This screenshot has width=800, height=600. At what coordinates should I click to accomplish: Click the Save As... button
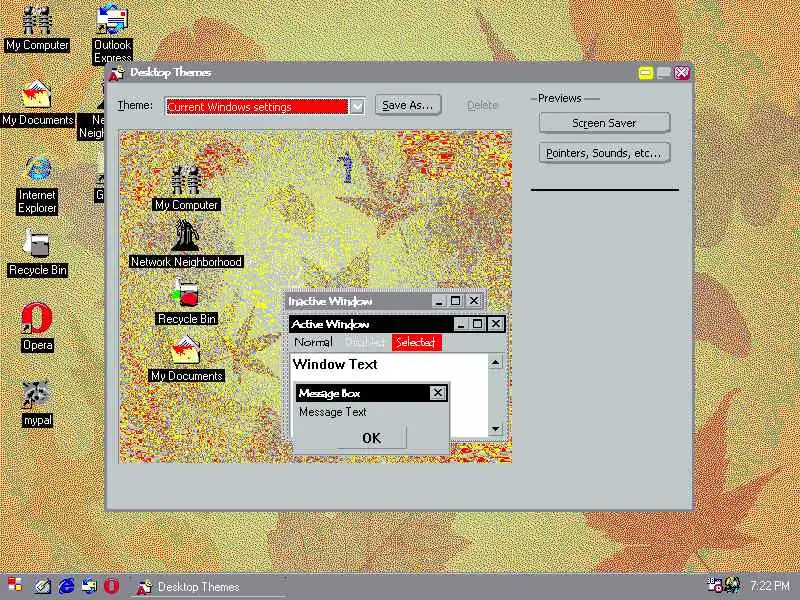(x=408, y=105)
